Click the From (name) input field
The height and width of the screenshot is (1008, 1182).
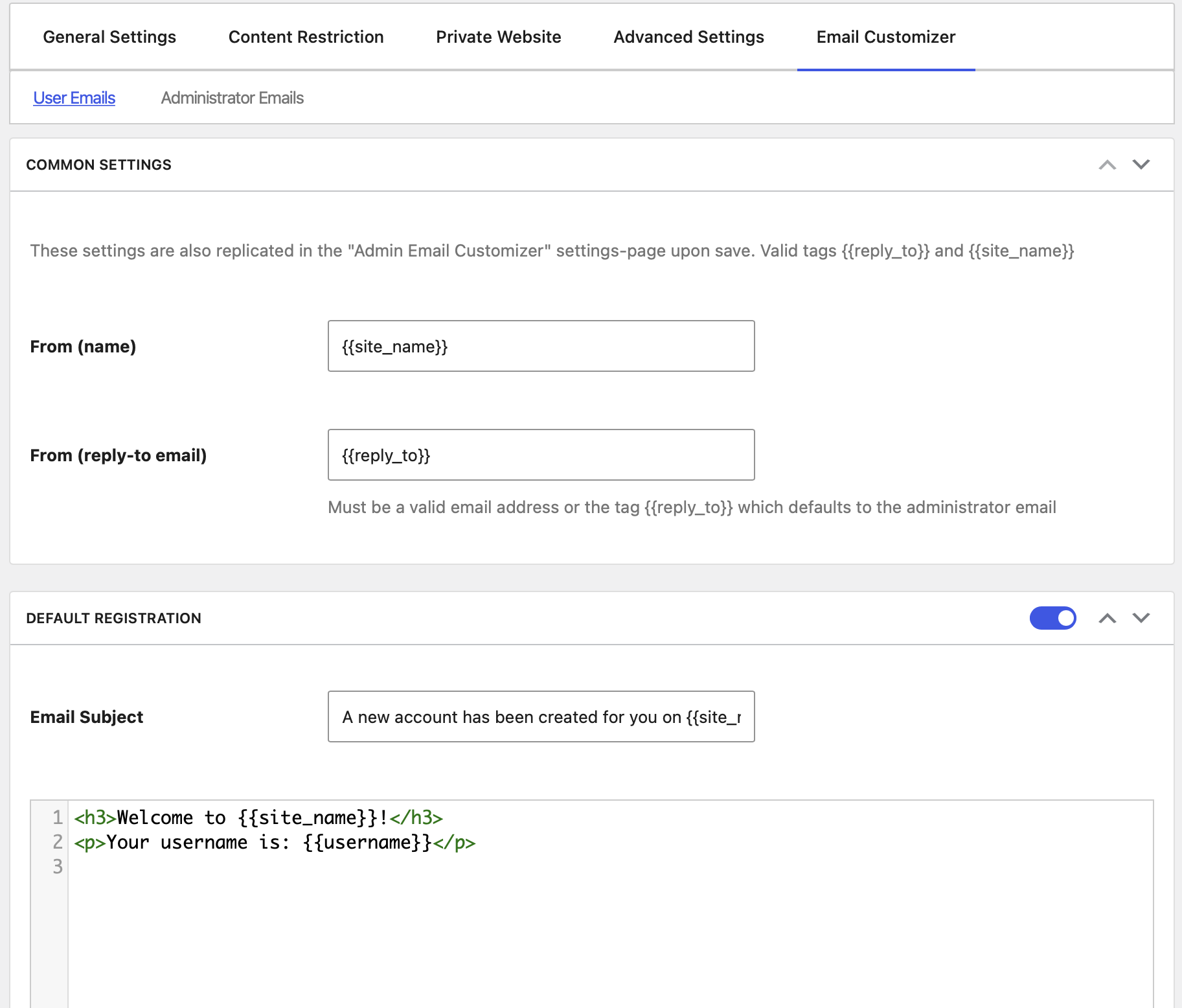(541, 346)
